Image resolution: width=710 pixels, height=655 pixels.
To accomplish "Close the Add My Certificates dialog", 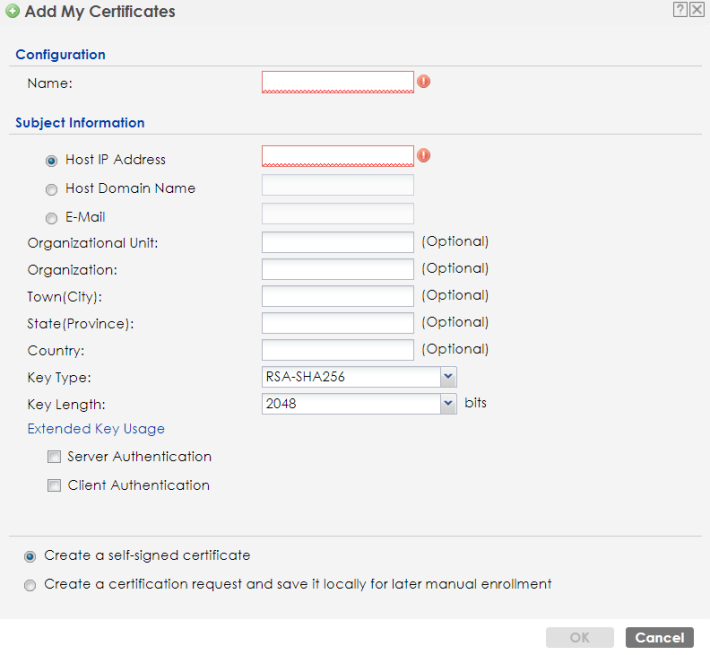I will [696, 10].
